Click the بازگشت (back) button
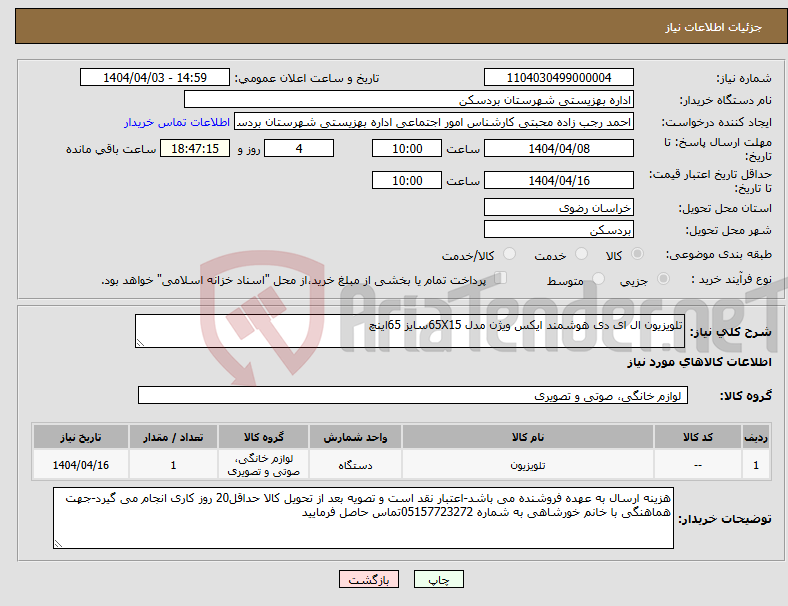This screenshot has height=606, width=788. (x=369, y=579)
